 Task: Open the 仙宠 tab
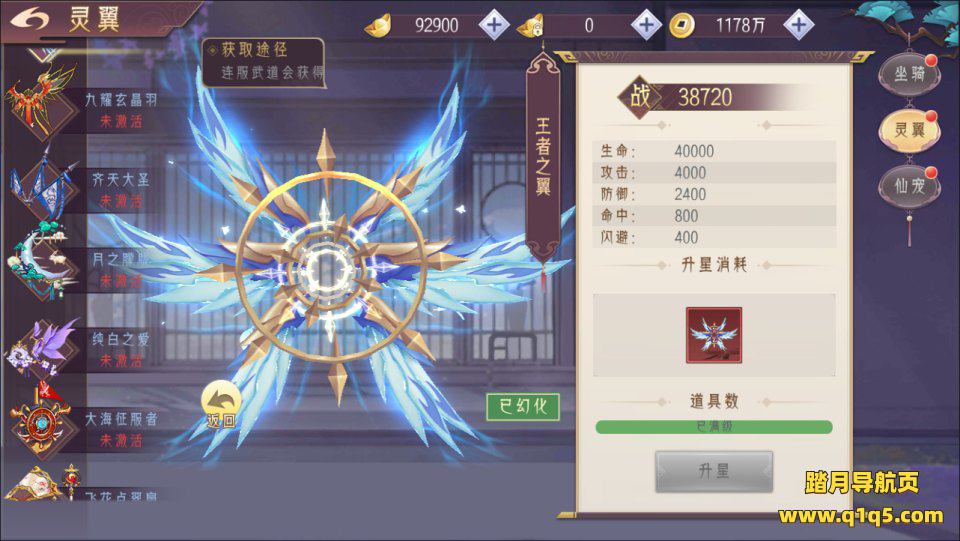tap(909, 185)
